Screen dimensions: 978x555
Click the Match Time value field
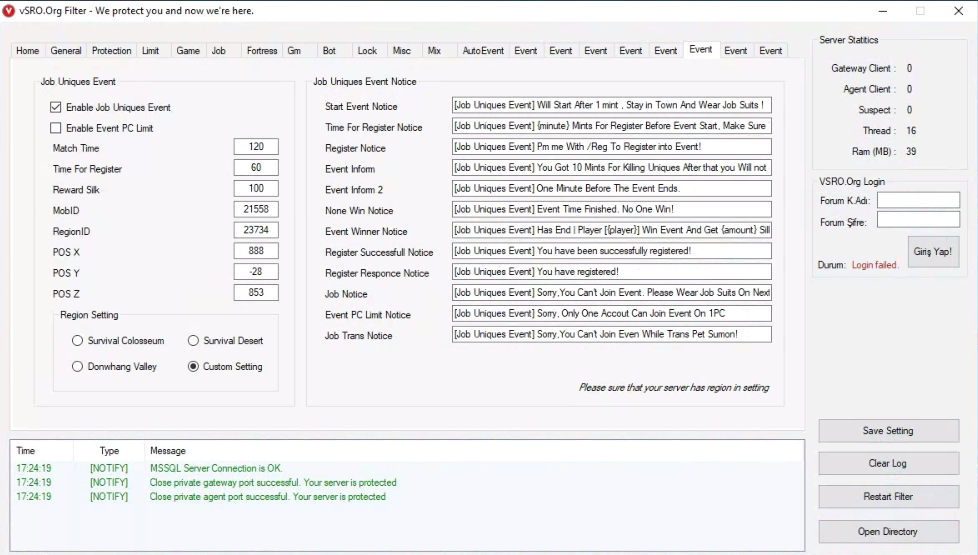click(x=256, y=147)
